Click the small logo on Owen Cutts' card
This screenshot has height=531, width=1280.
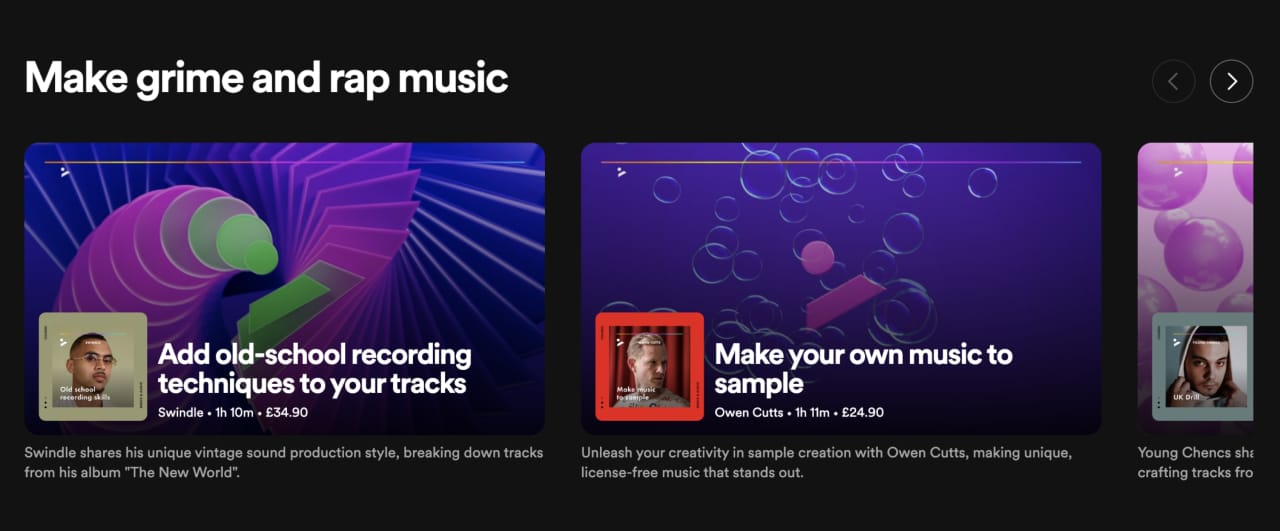[621, 171]
